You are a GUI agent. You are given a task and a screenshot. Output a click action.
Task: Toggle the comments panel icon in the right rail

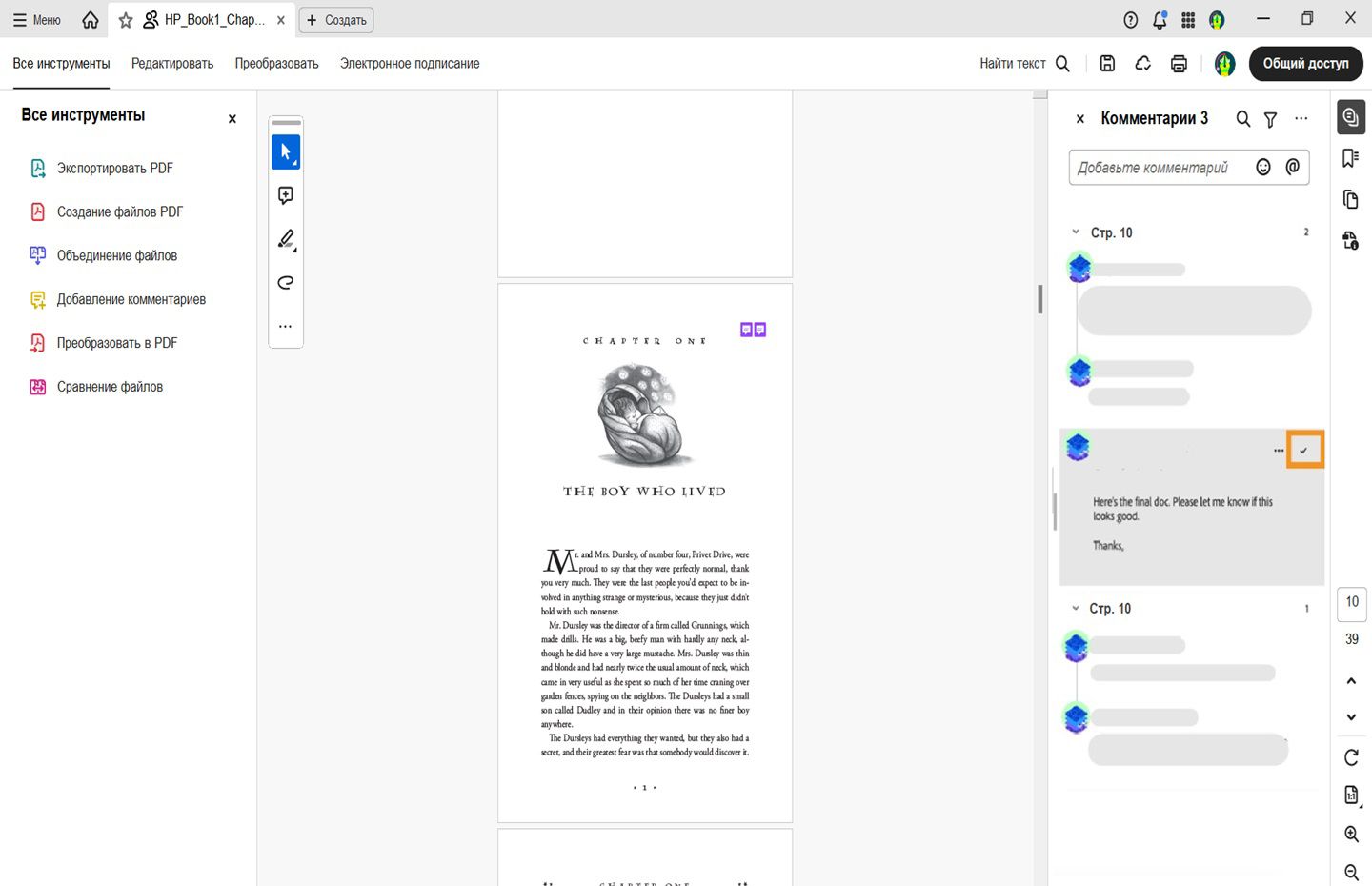coord(1351,117)
